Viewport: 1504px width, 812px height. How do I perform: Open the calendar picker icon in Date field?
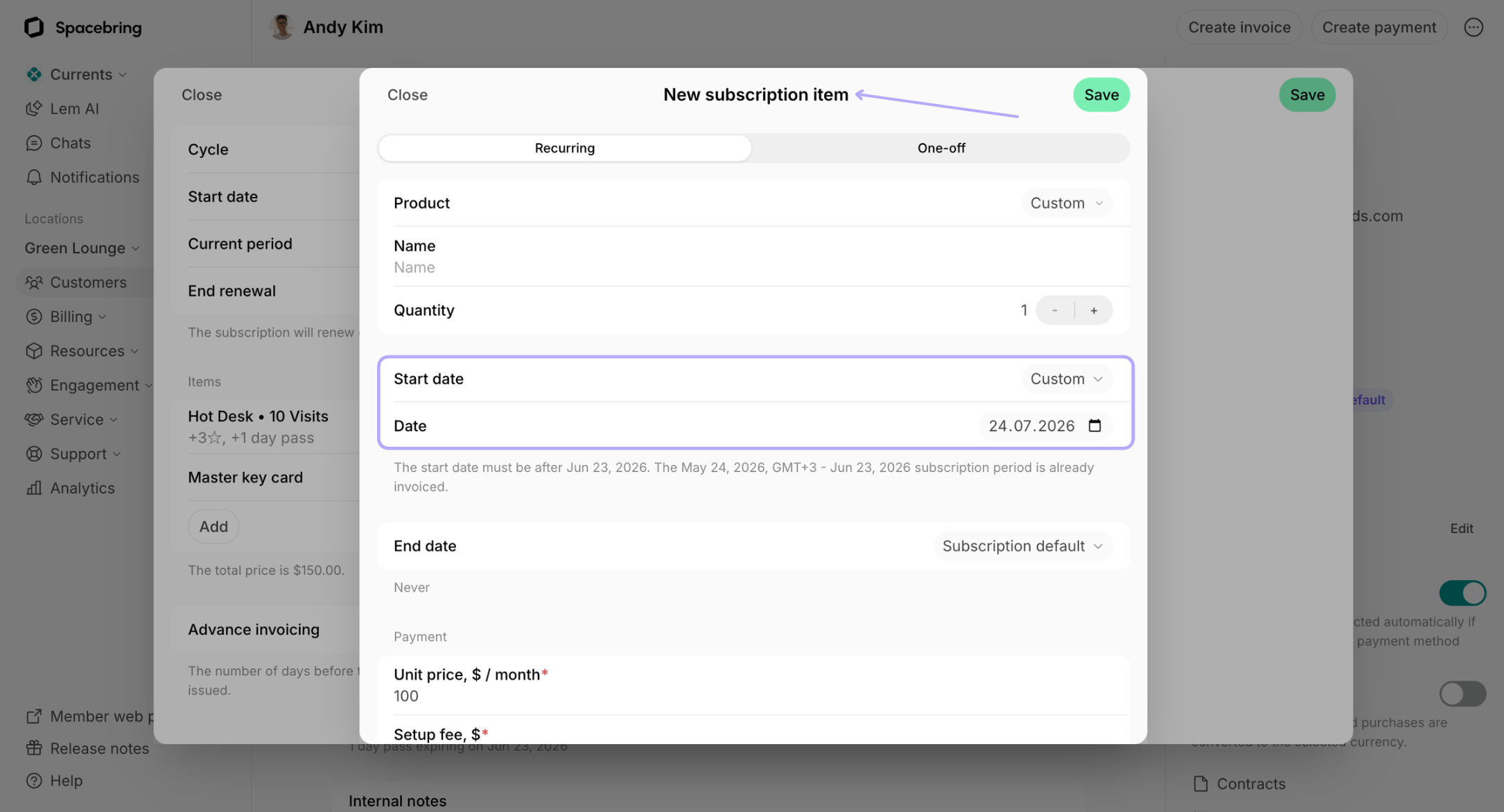[x=1094, y=425]
